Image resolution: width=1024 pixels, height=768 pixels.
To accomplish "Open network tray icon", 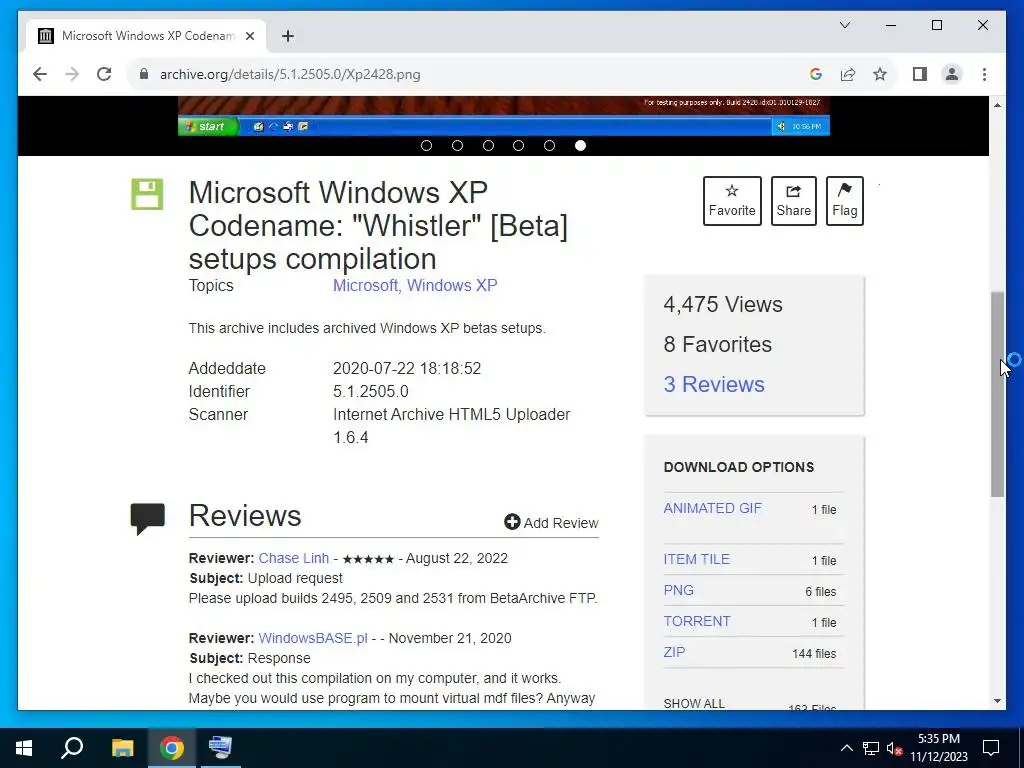I will click(x=871, y=748).
